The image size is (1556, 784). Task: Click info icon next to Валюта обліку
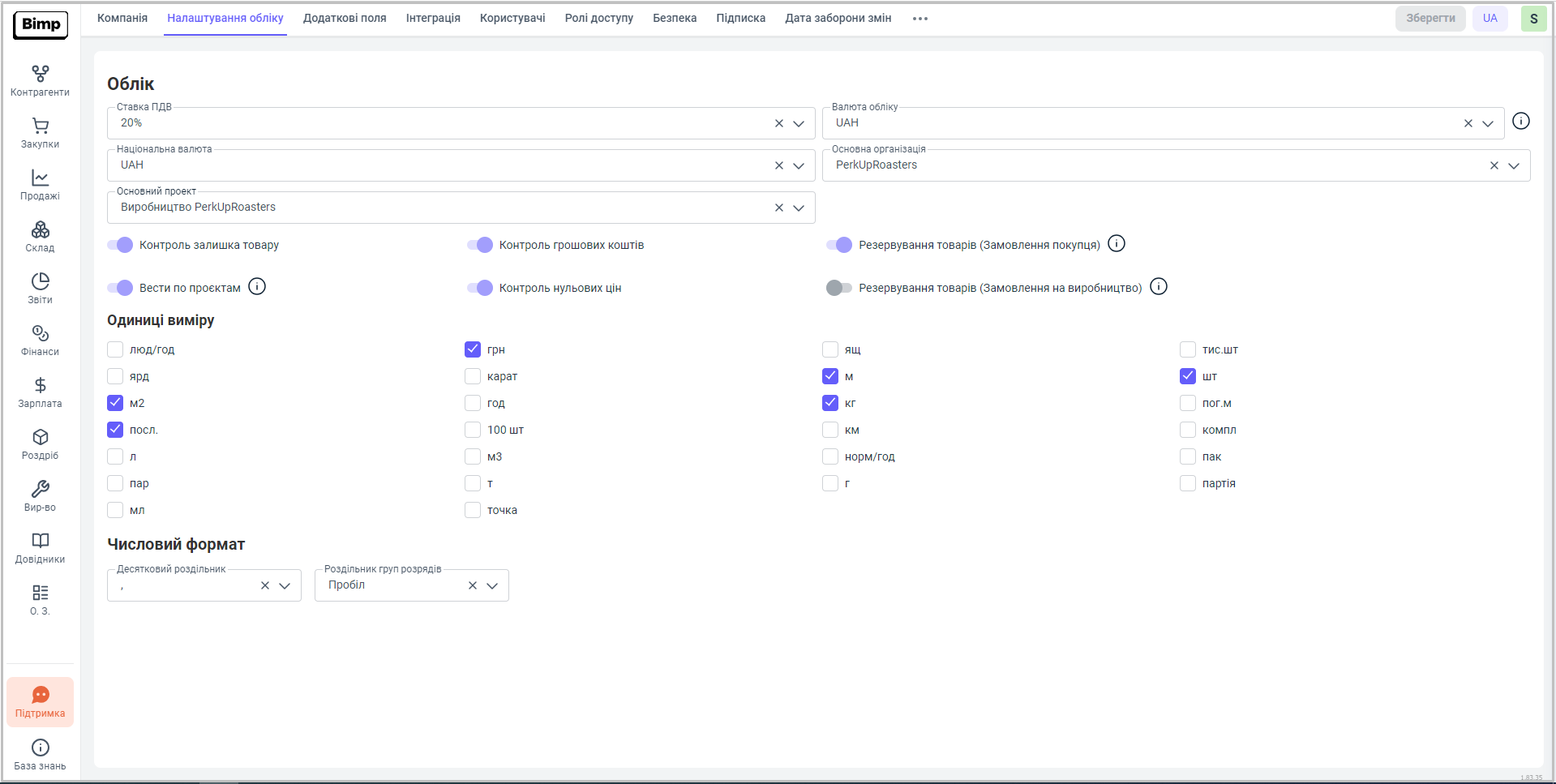(1520, 122)
